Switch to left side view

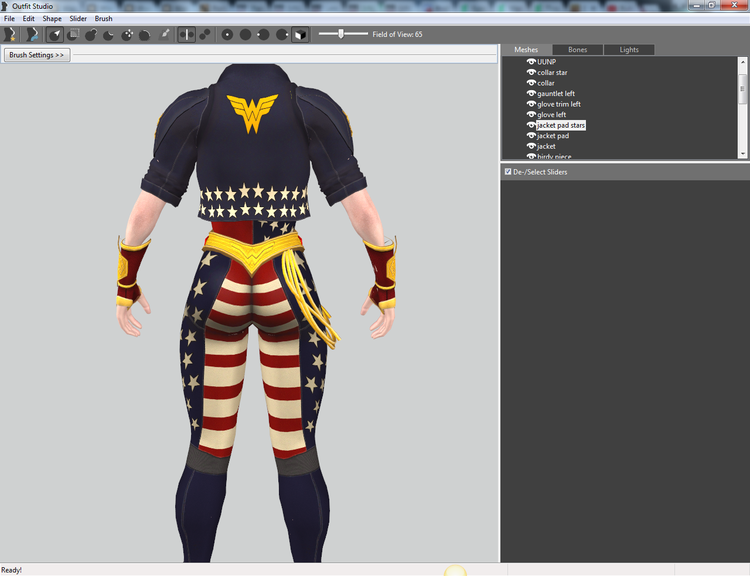pos(264,34)
